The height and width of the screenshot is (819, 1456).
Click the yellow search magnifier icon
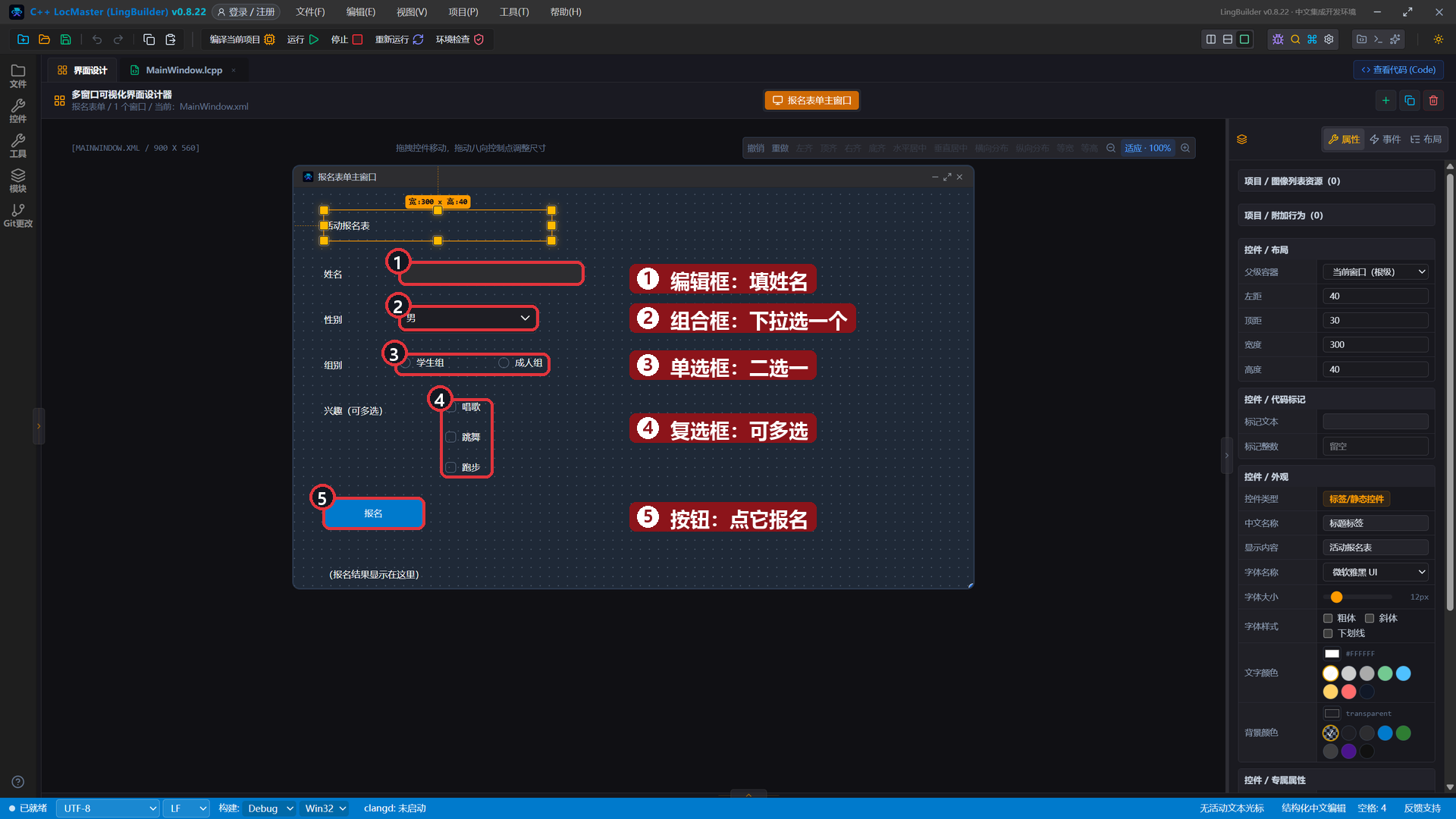(x=1295, y=39)
